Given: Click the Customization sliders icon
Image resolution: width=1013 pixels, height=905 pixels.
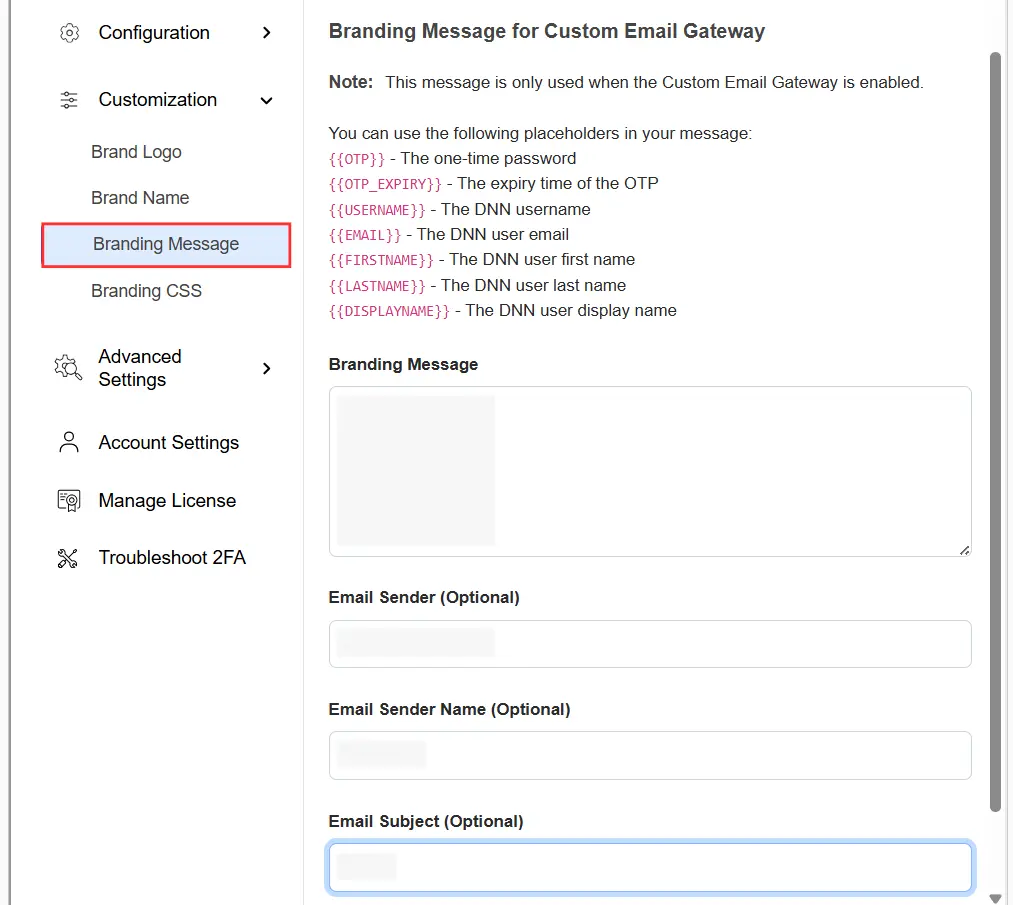Looking at the screenshot, I should click(68, 99).
